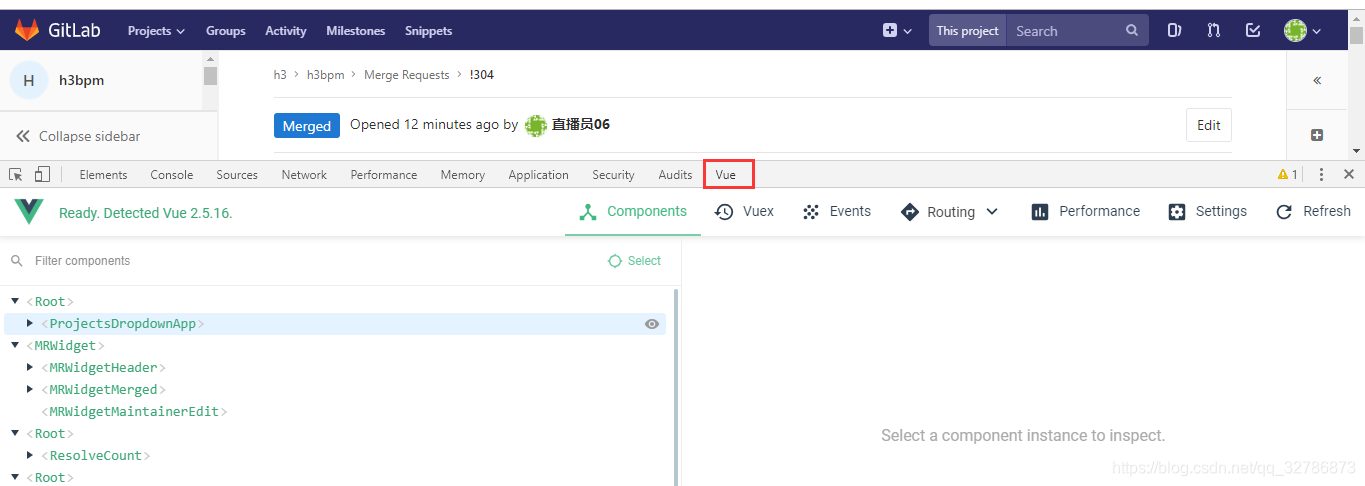Switch to the Network tab

click(x=304, y=174)
